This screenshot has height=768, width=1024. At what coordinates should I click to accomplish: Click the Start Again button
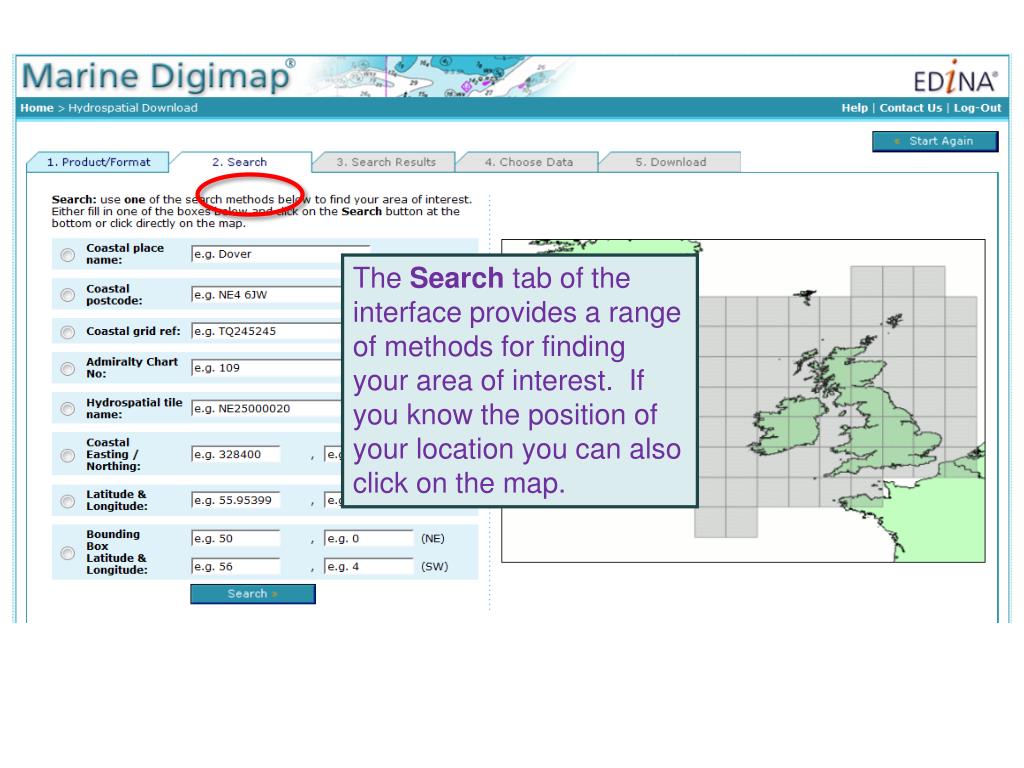tap(935, 141)
